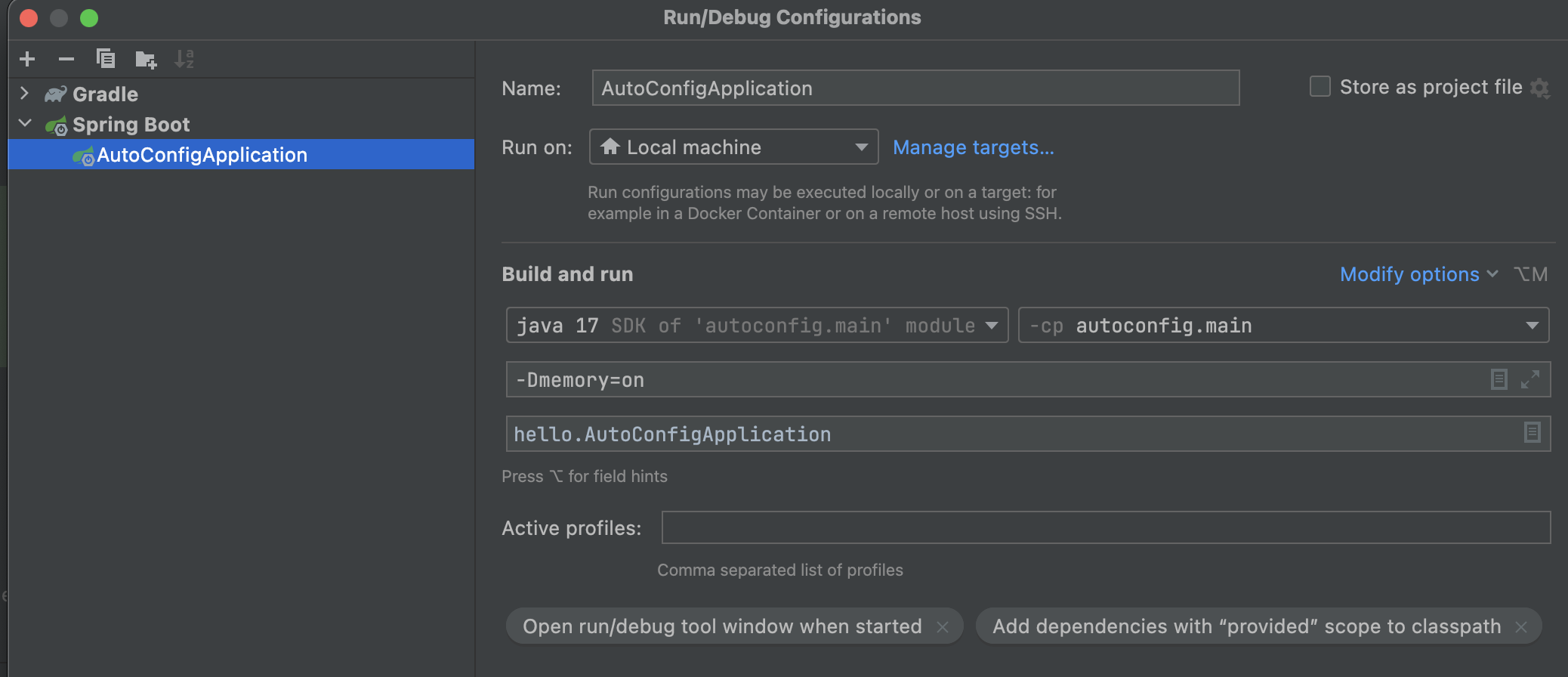Create a new configuration folder
This screenshot has width=1568, height=677.
coord(146,59)
